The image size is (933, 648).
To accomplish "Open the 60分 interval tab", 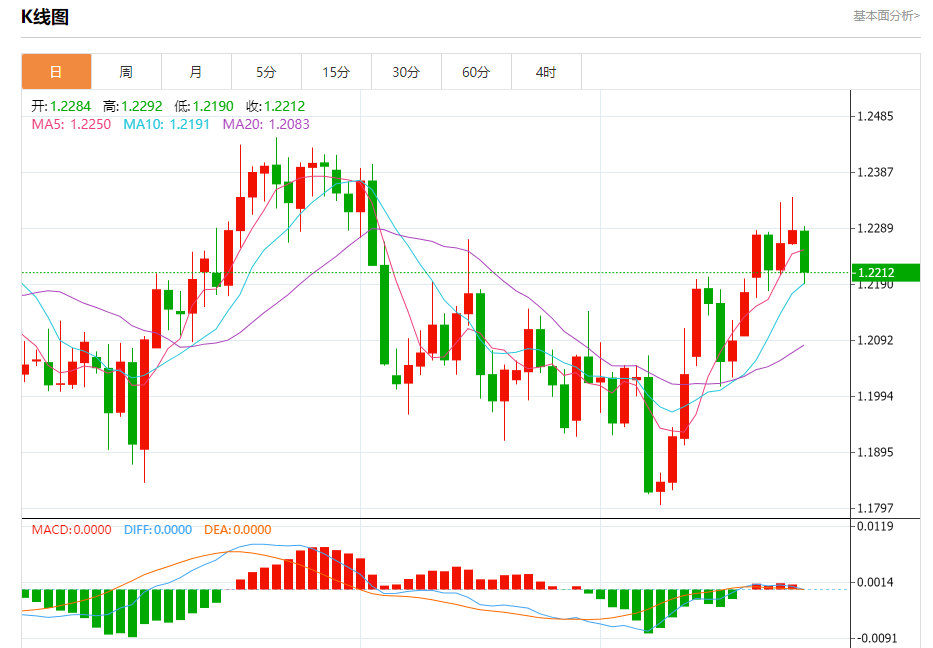I will pyautogui.click(x=476, y=72).
